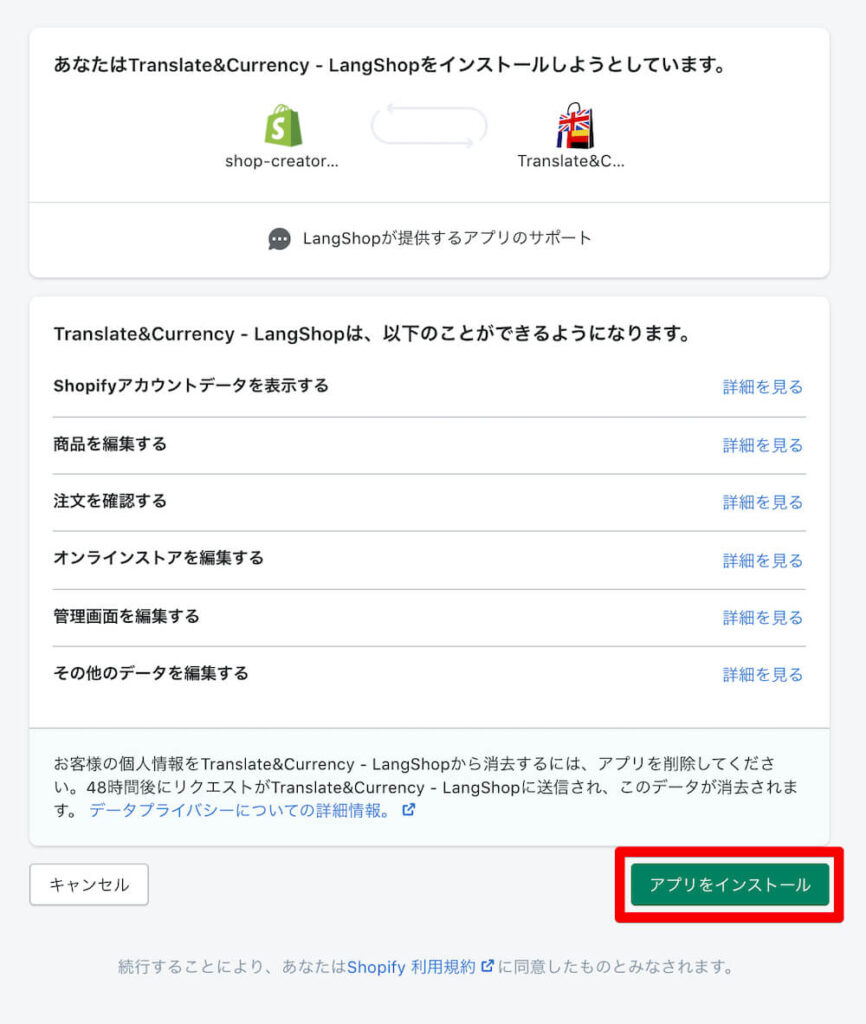
Task: Click the chat bubble support icon
Action: pos(280,239)
